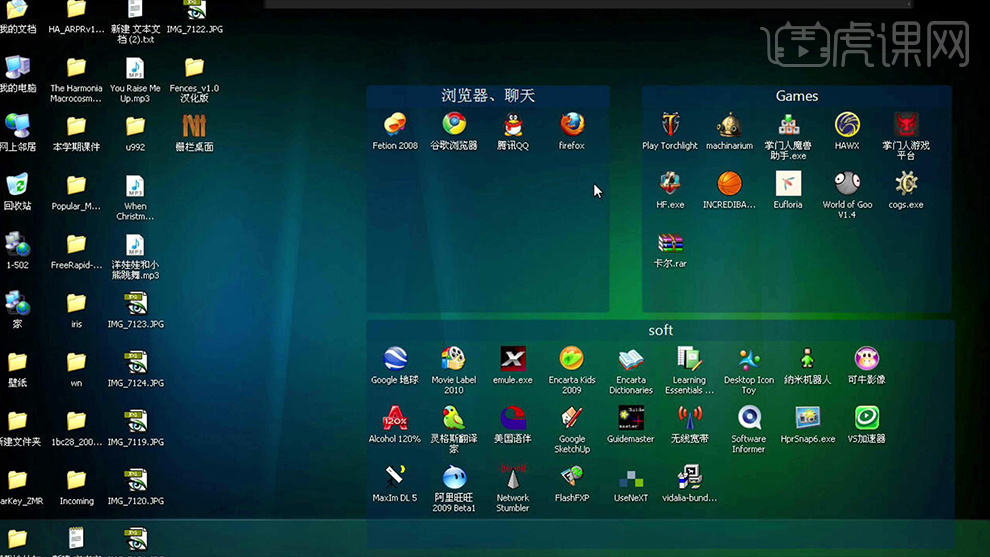Select the HF.exe icon
This screenshot has width=990, height=557.
(x=670, y=184)
